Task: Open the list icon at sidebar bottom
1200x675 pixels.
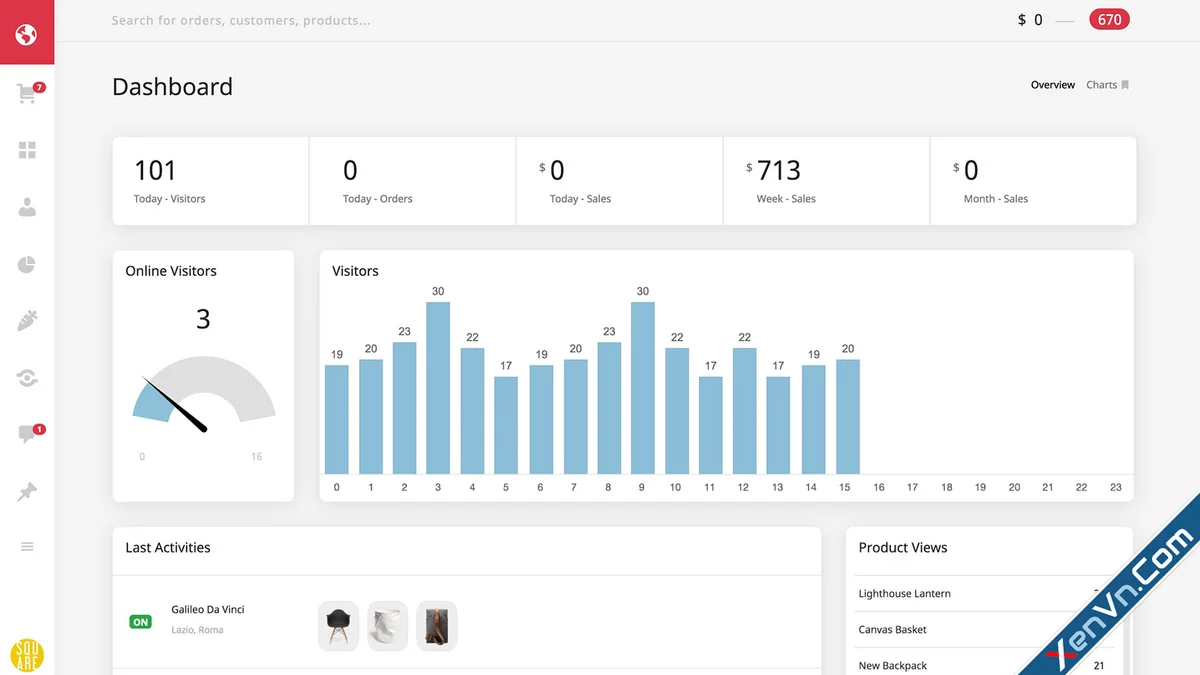Action: pyautogui.click(x=27, y=546)
